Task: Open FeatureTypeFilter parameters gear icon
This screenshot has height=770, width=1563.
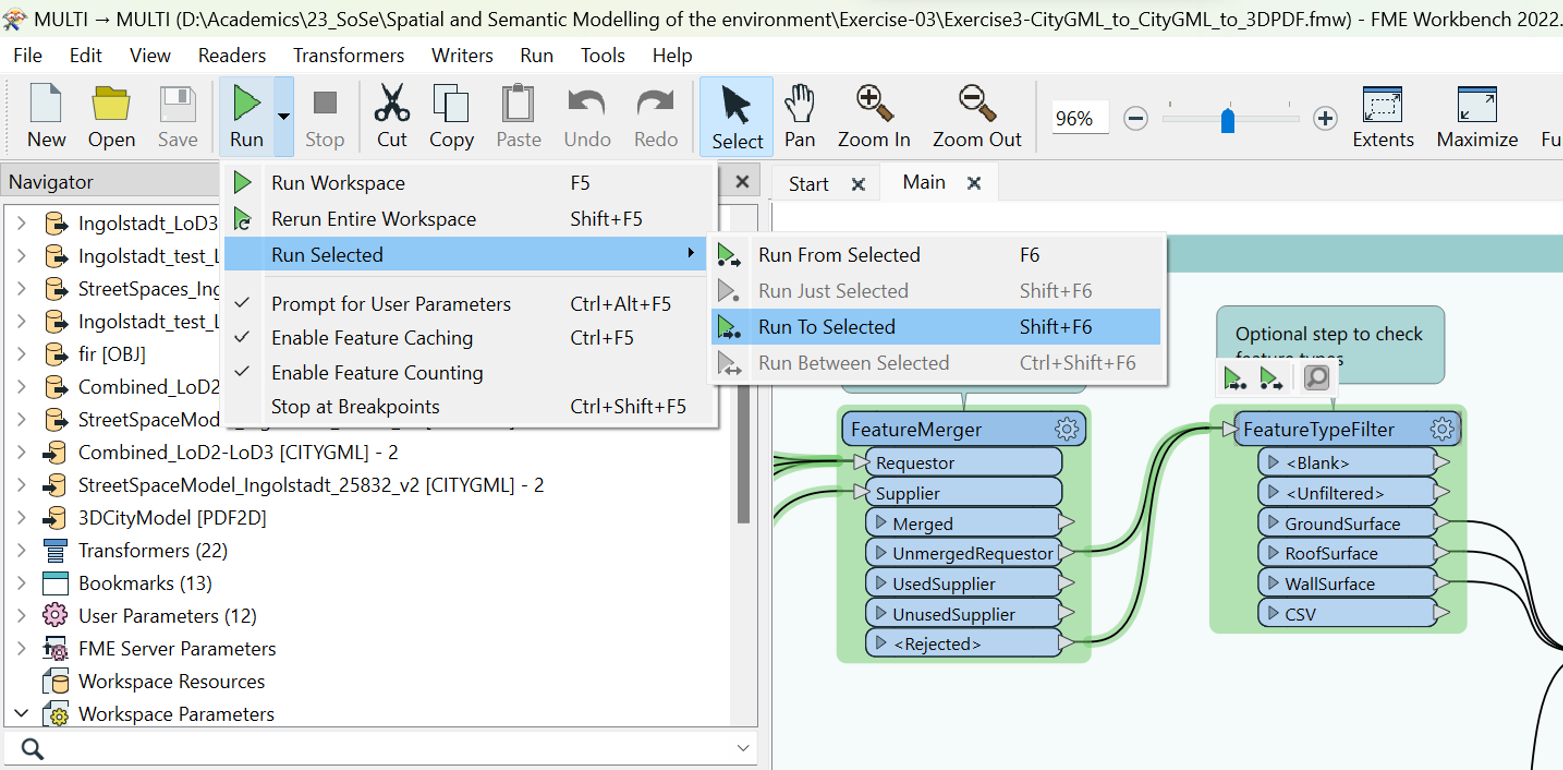Action: point(1441,430)
